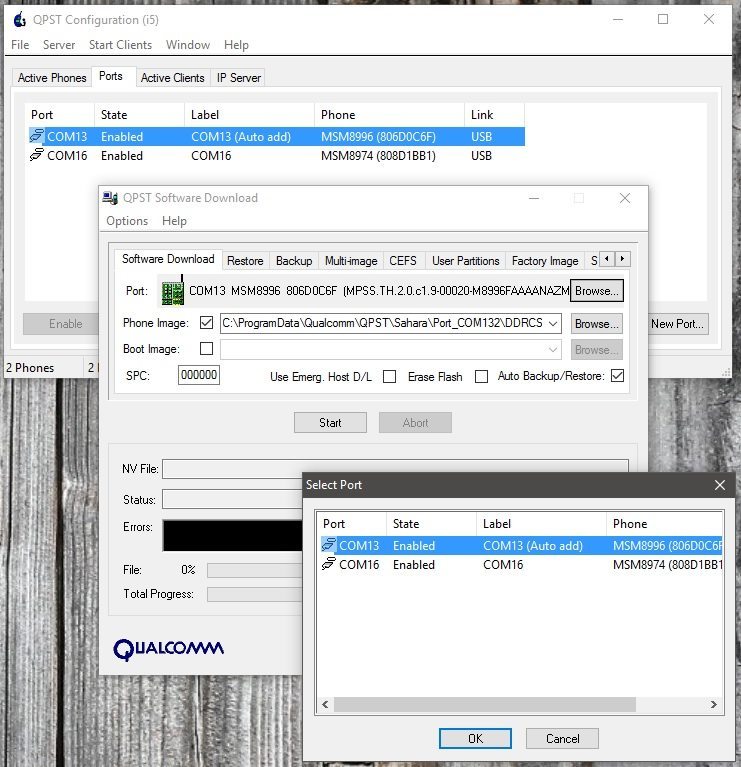Click the COM13 port icon in Ports list

[x=37, y=137]
